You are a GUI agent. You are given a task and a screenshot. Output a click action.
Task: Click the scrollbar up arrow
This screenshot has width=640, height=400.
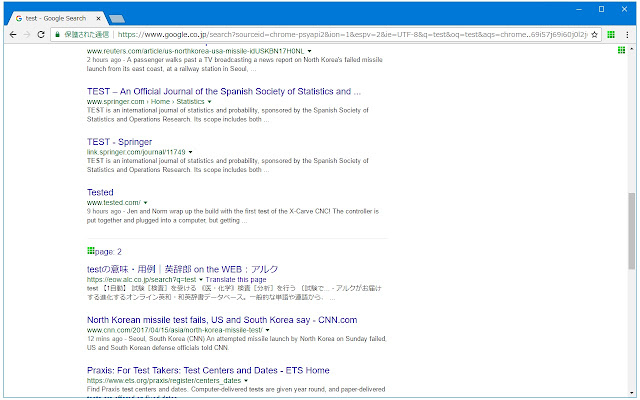click(631, 49)
